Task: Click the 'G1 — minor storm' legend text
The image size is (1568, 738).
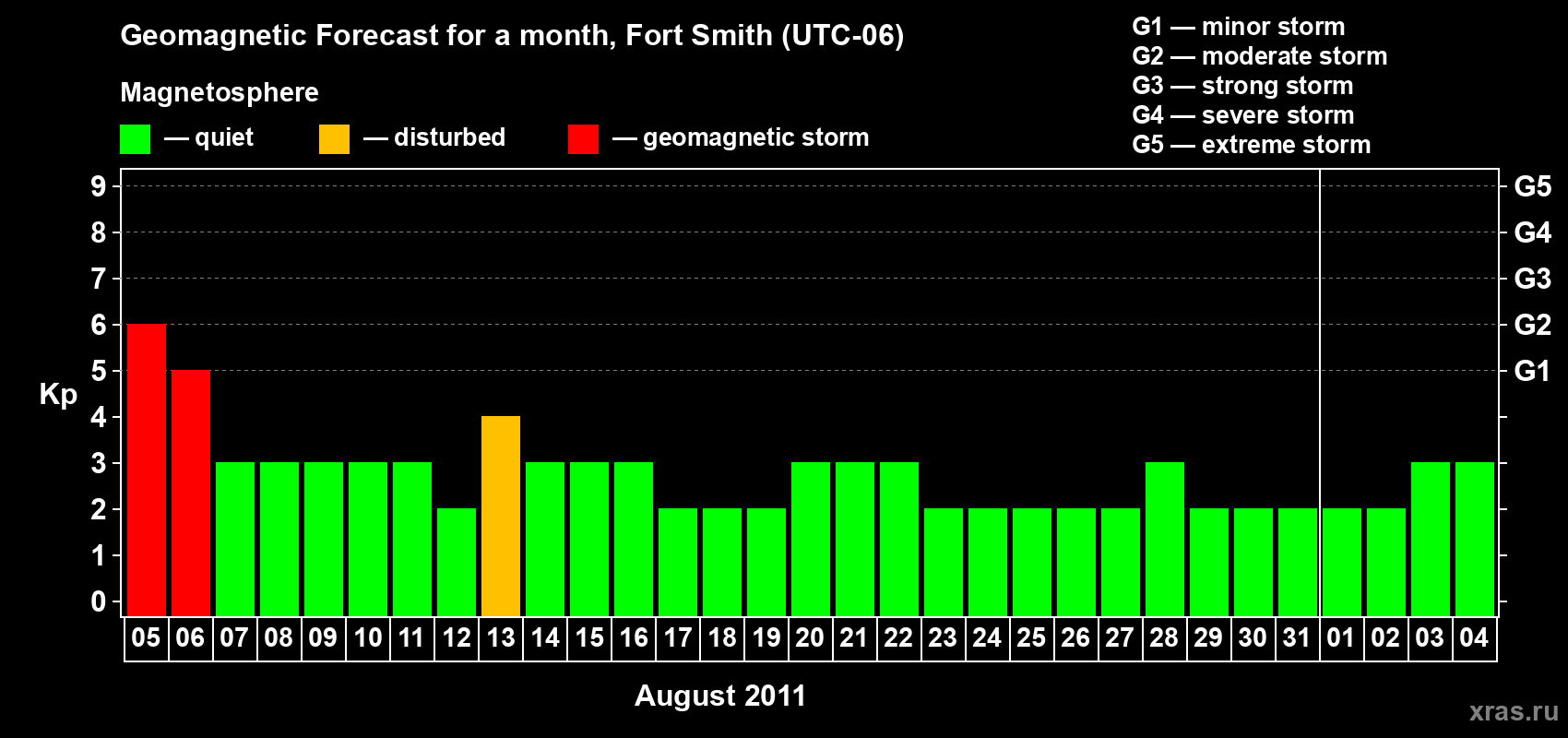Action: point(1239,27)
